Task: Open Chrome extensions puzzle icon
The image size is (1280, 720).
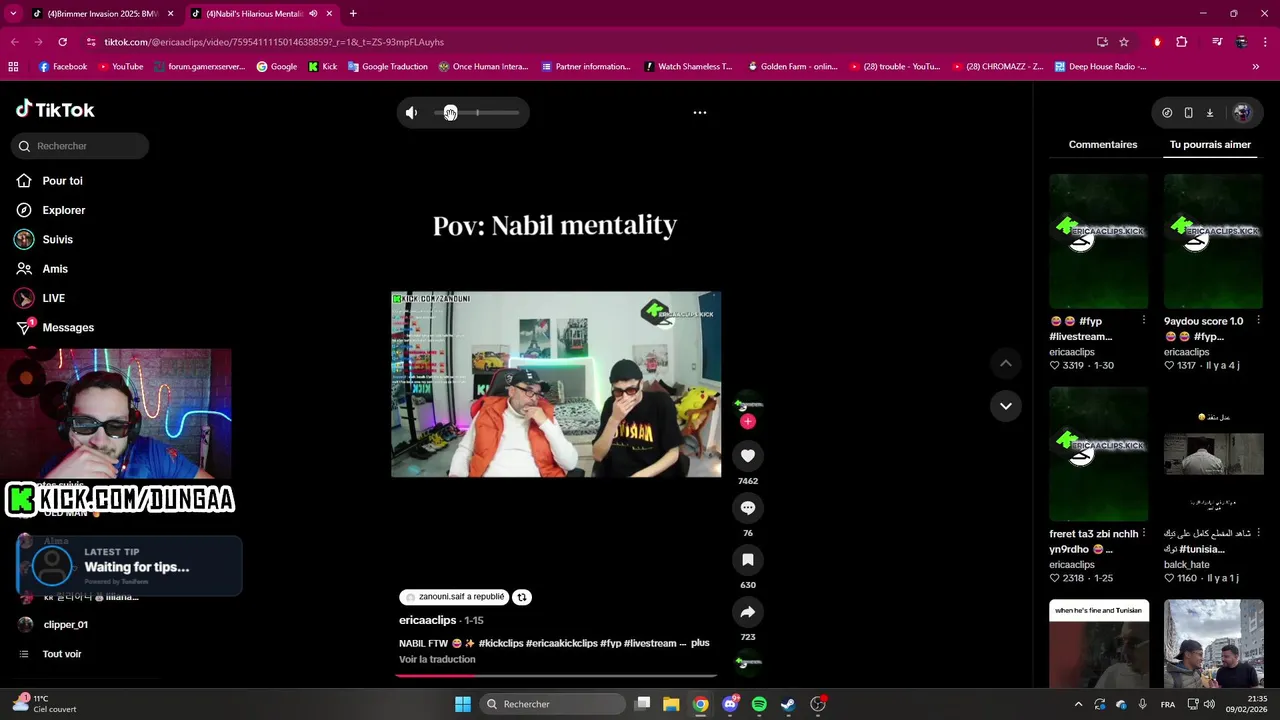Action: 1182,42
